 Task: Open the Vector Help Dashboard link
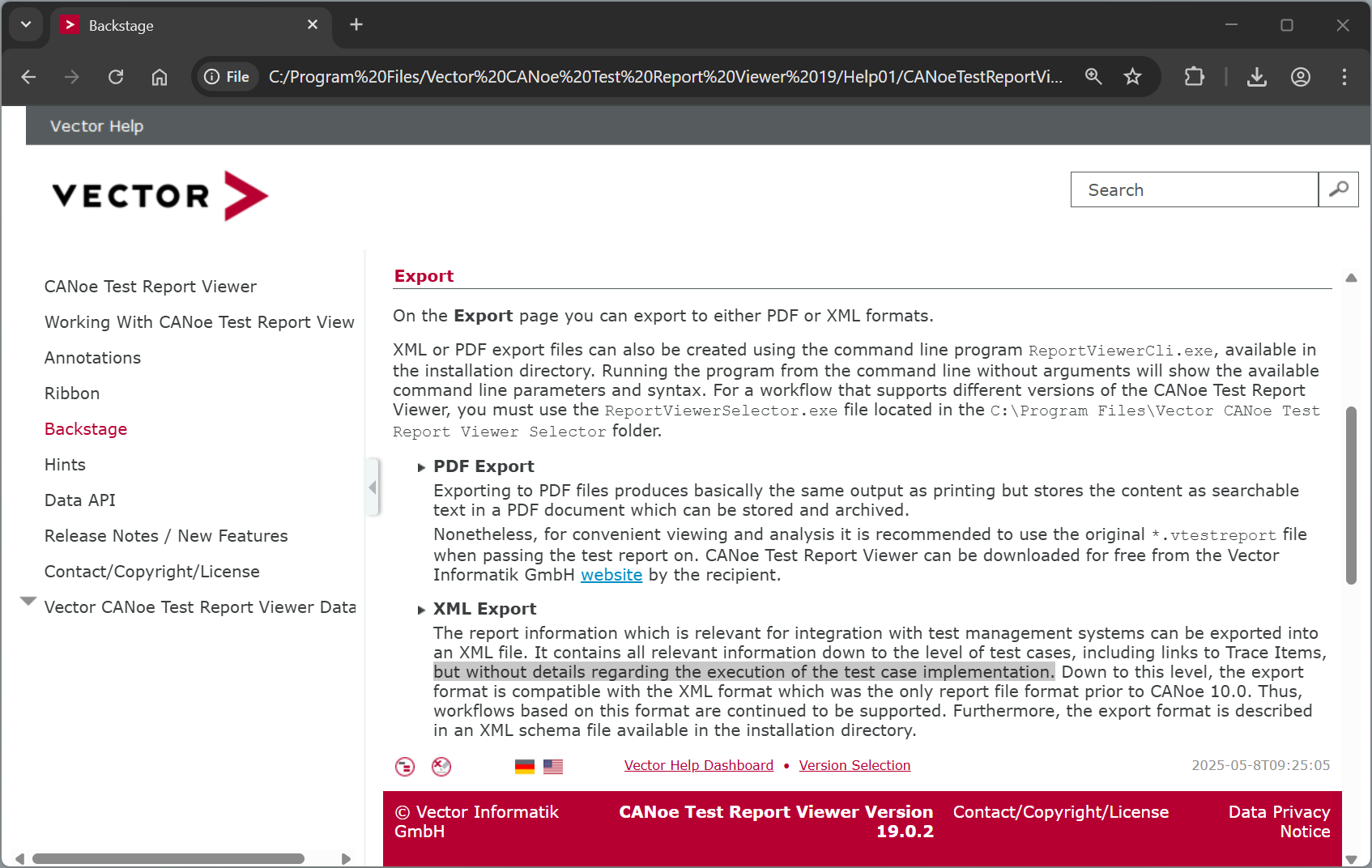click(x=698, y=765)
